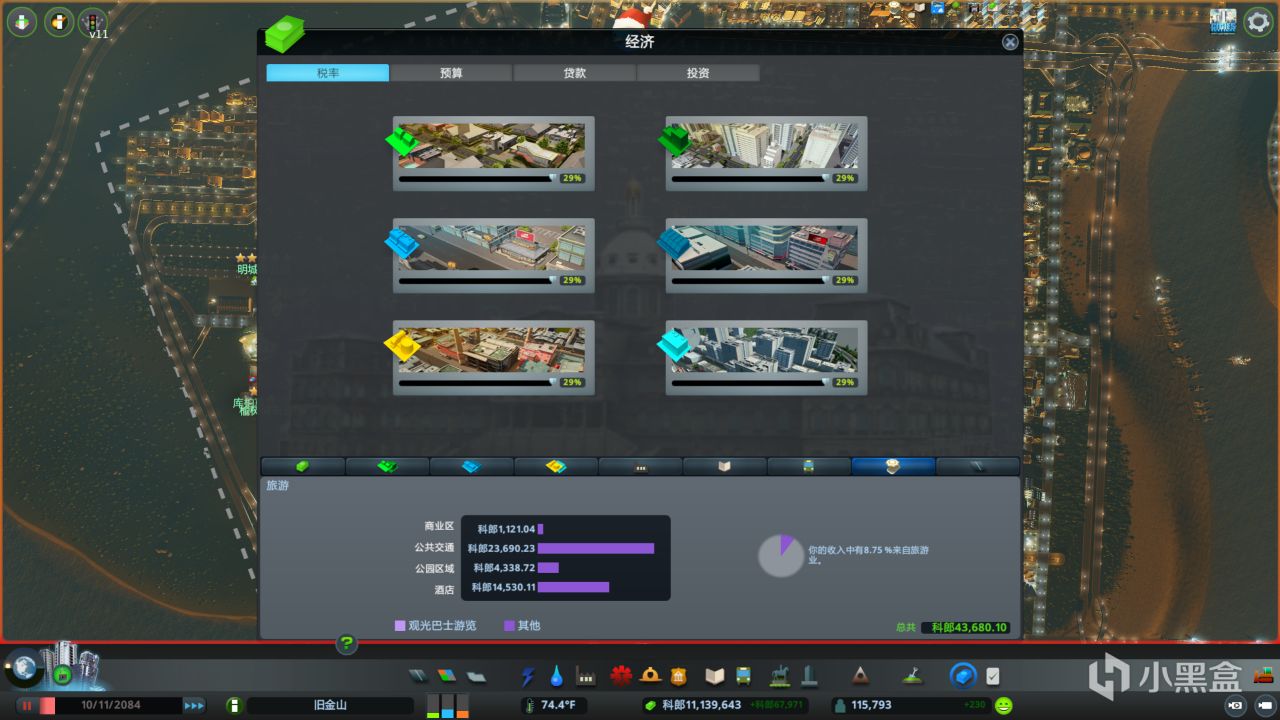Screen dimensions: 1280x720
Task: Open the zone demand RCI bars
Action: click(x=447, y=705)
